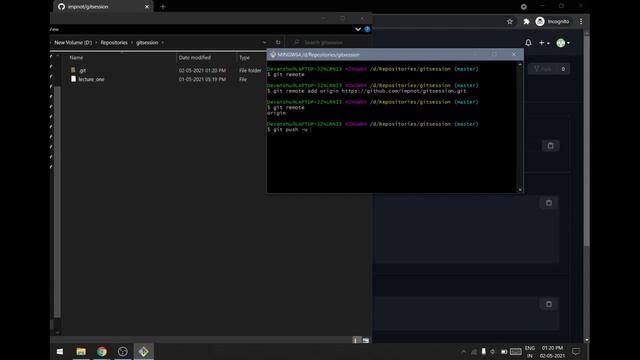The image size is (640, 360).
Task: Sort files by Date modified column
Action: [x=195, y=58]
